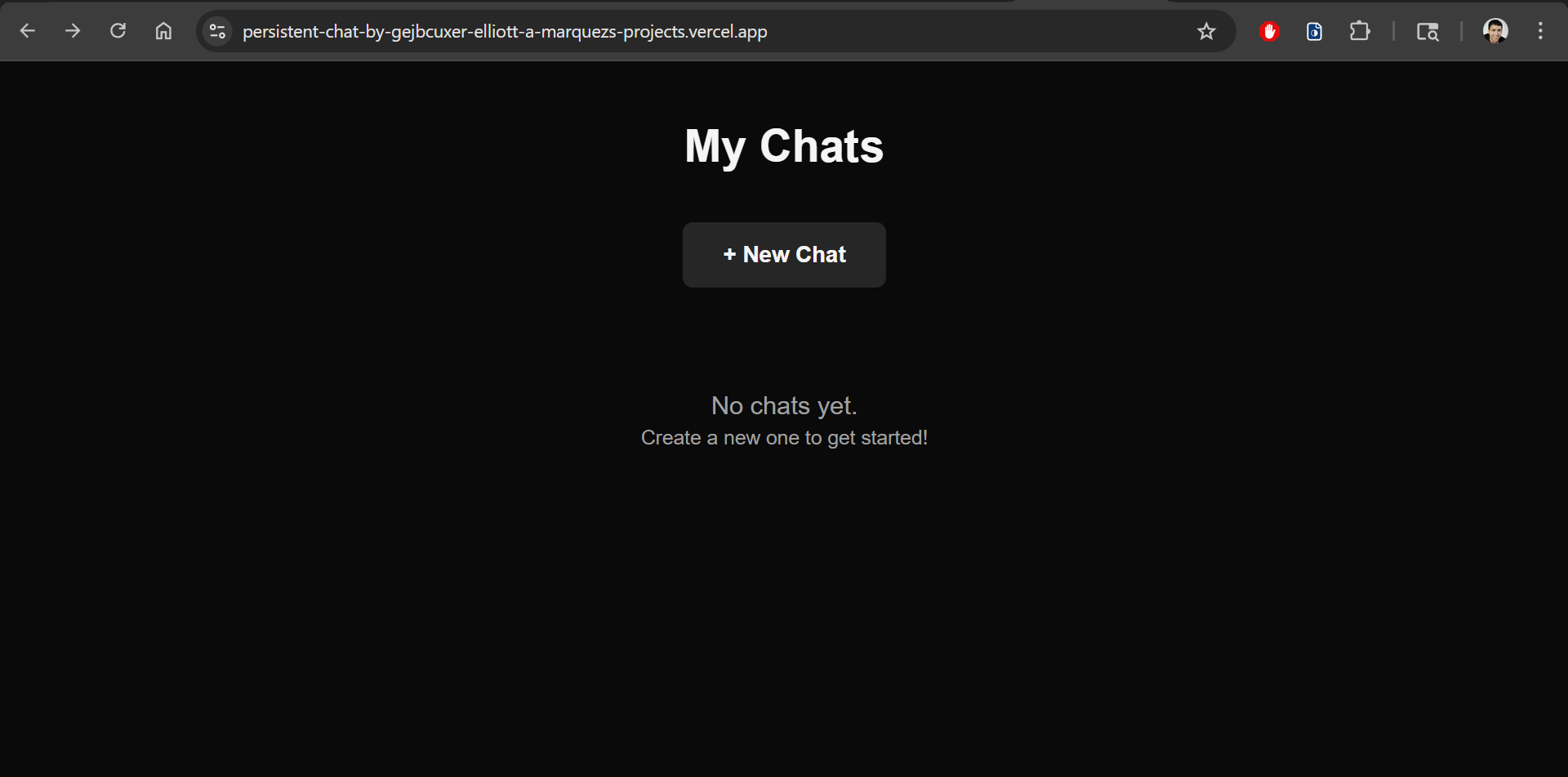The height and width of the screenshot is (777, 1568).
Task: Bookmark this page with the star
Action: (1206, 31)
